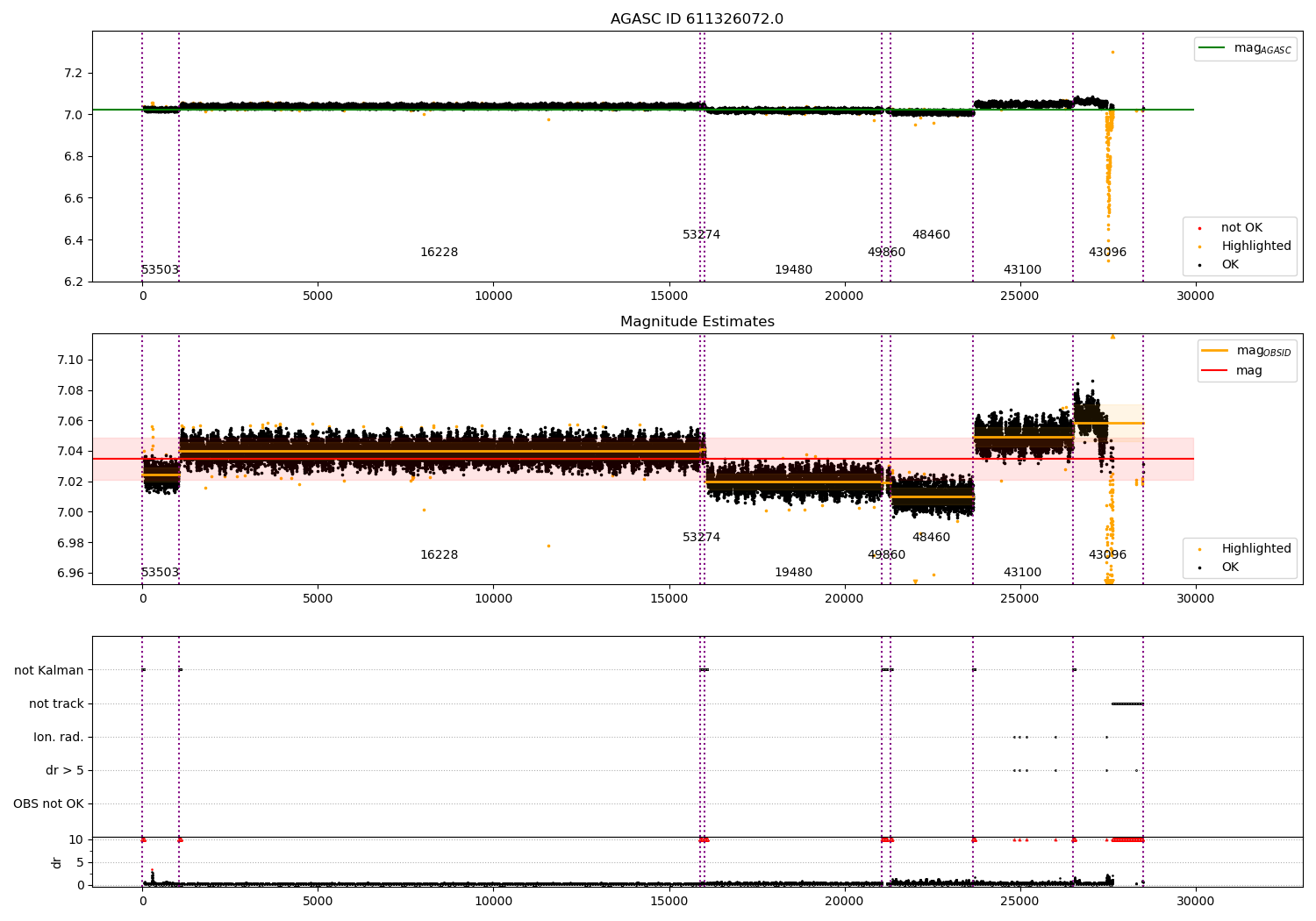1316x921 pixels.
Task: Click the 7.06 y-axis tick label
Action: 70,422
